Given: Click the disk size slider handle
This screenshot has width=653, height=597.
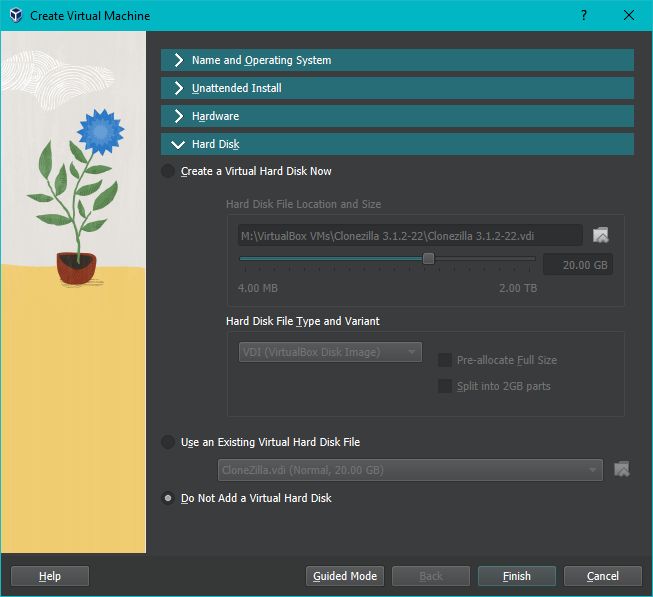Looking at the screenshot, I should click(x=428, y=259).
